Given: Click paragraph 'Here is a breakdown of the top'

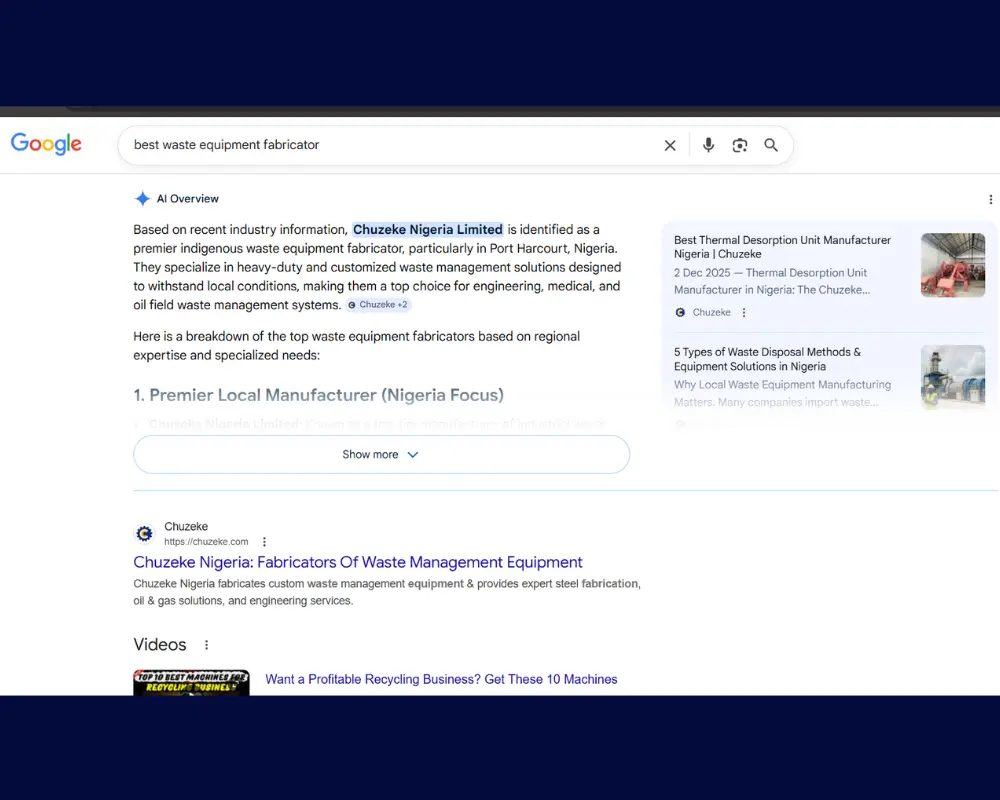Looking at the screenshot, I should coord(357,346).
